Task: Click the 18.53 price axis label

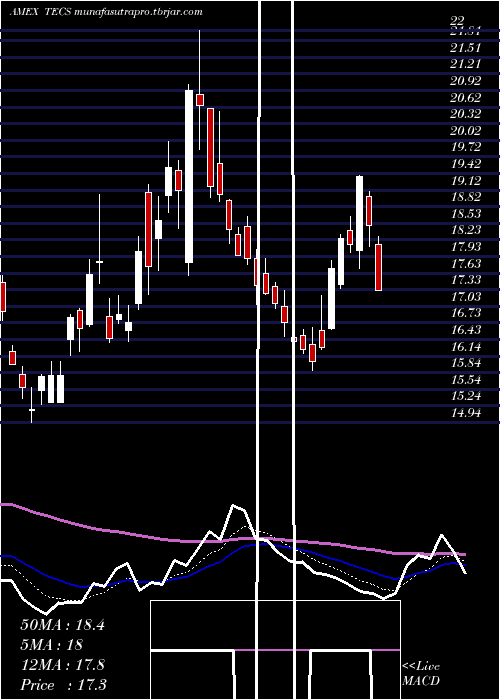Action: pyautogui.click(x=465, y=213)
